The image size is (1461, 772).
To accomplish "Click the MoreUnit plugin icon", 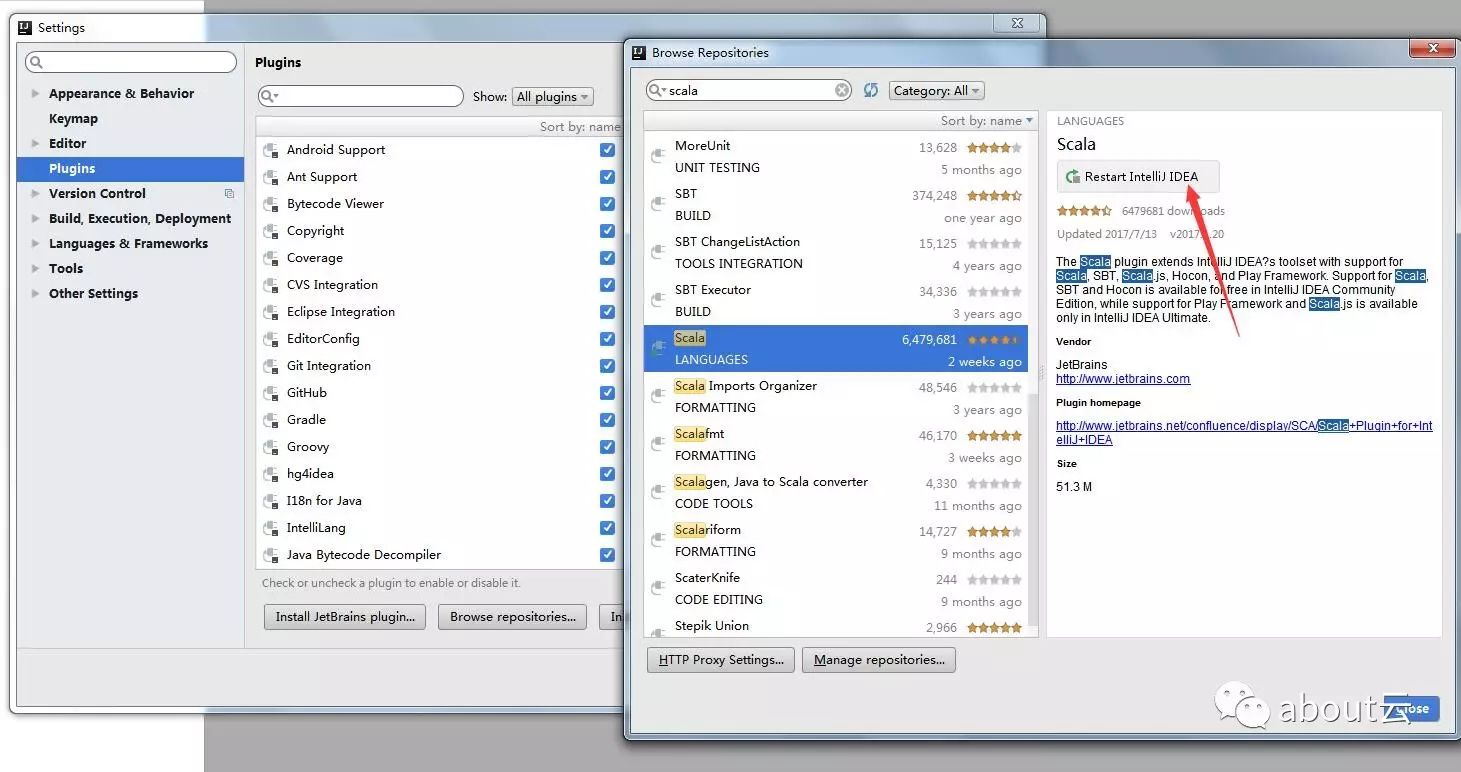I will pos(658,156).
